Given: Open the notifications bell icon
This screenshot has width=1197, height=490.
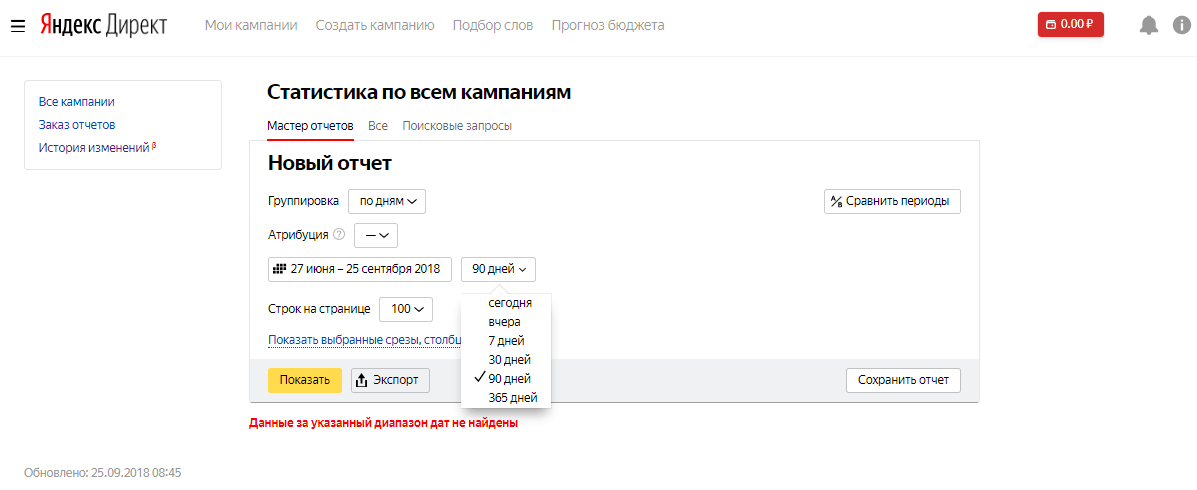Looking at the screenshot, I should point(1148,25).
